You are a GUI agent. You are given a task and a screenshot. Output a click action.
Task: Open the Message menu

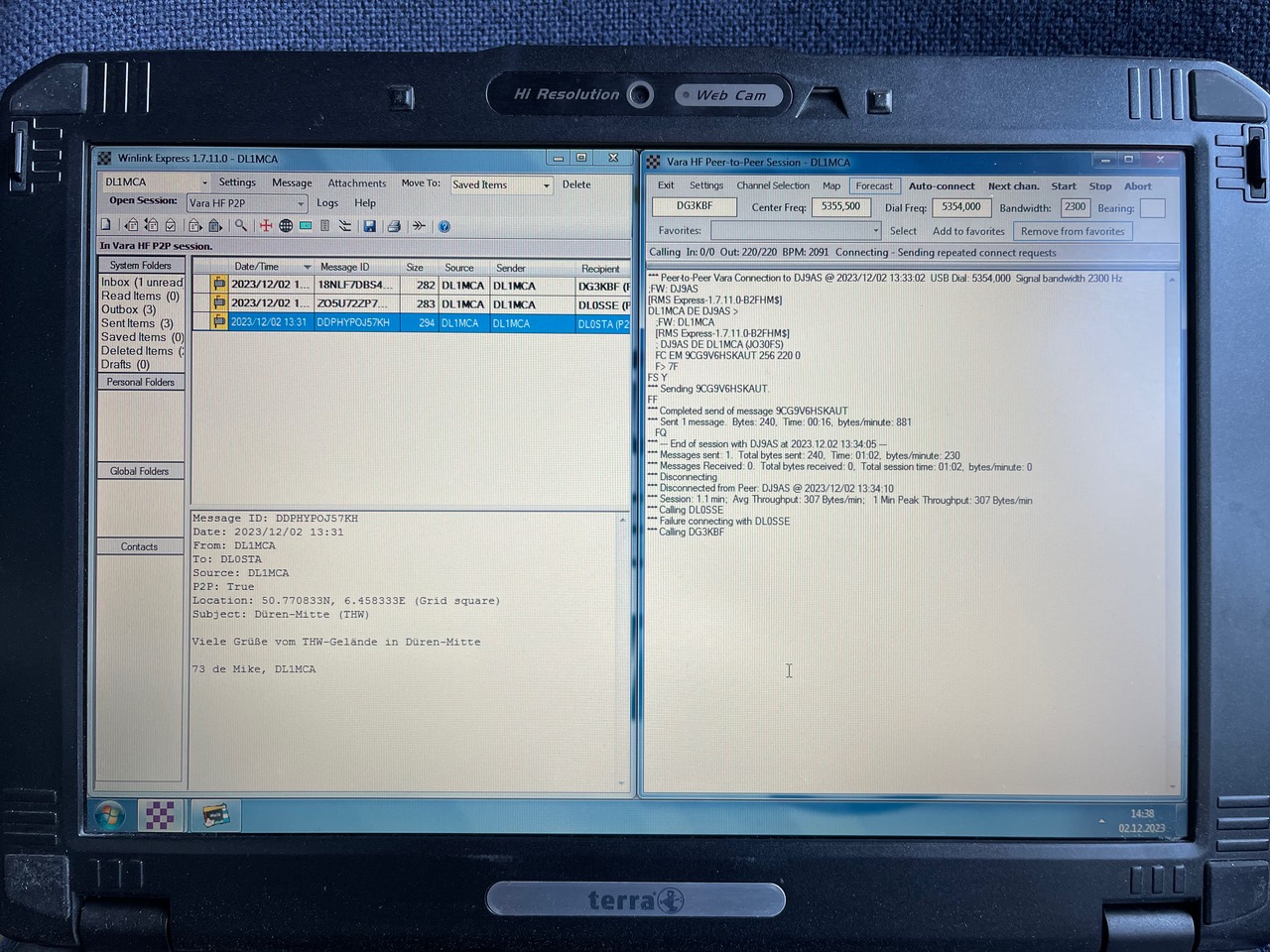[x=292, y=182]
